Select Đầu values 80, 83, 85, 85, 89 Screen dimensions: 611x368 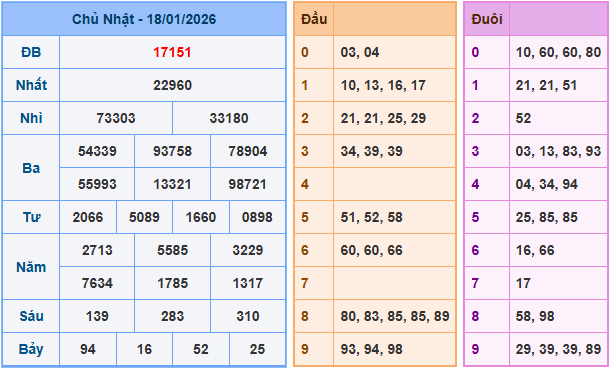tap(395, 316)
